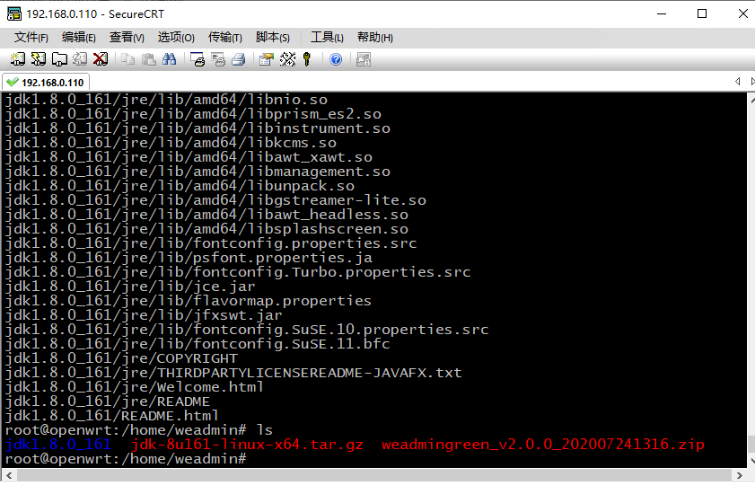
Task: Click the Print Selection icon
Action: pyautogui.click(x=218, y=59)
